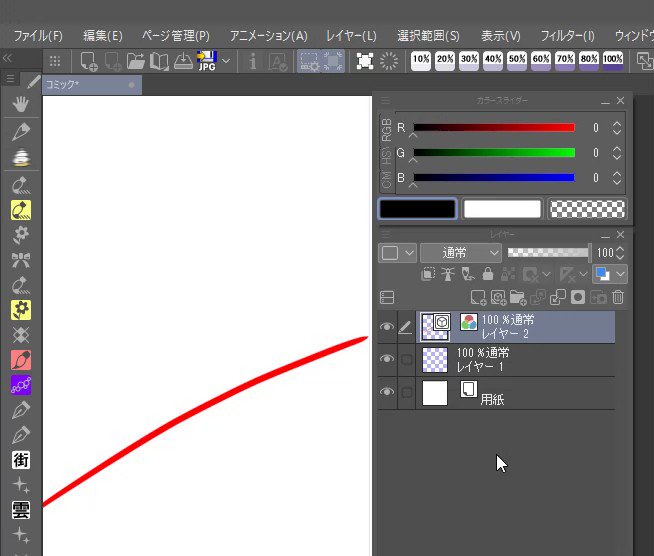Open the レイヤー(L) menu
654x556 pixels.
tap(351, 36)
